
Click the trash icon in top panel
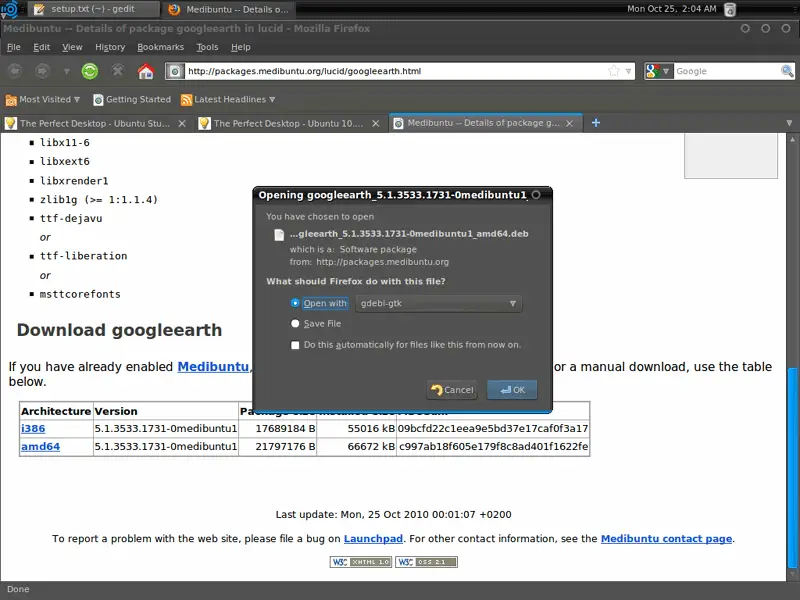[730, 9]
